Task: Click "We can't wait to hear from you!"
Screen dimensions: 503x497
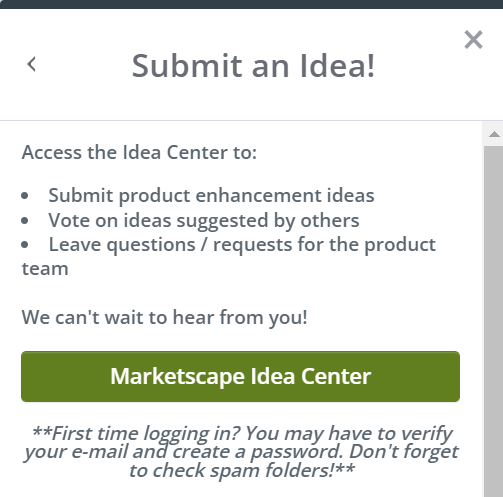Action: [164, 317]
